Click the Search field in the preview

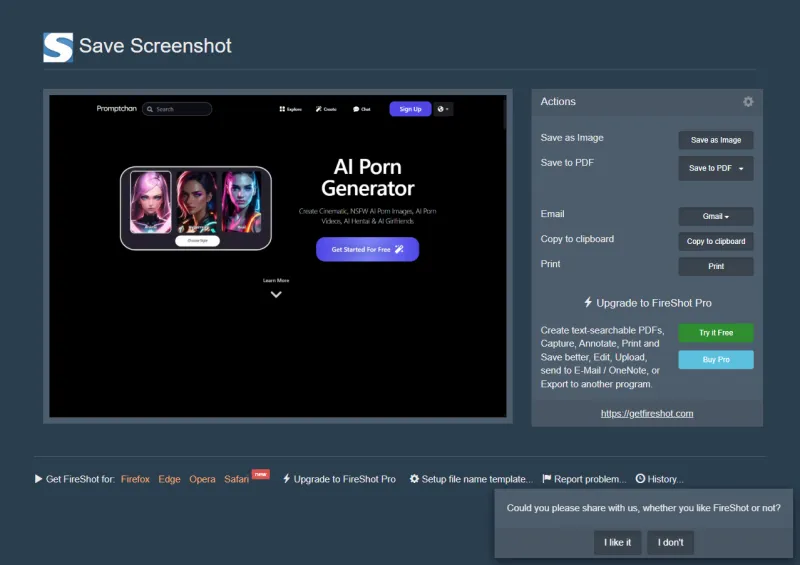point(177,109)
